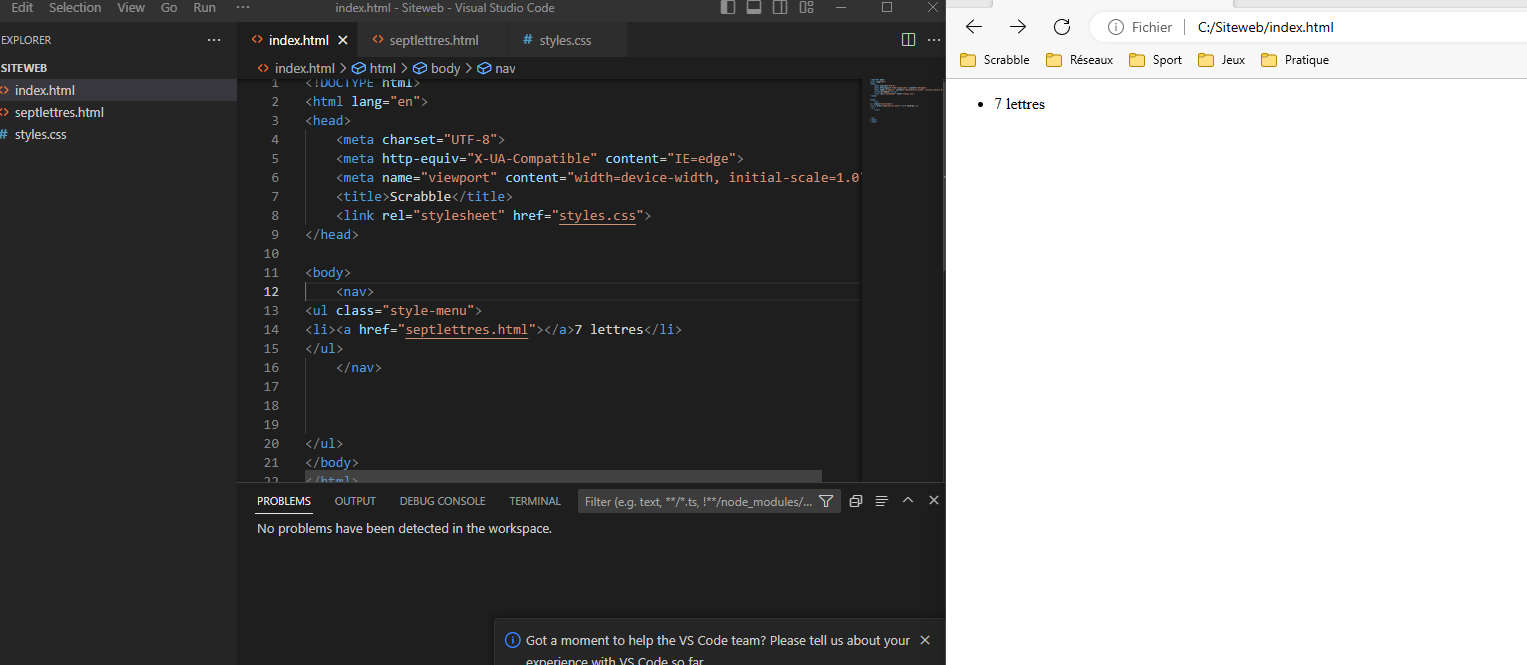Click the ul class="style-menu" code line

point(394,310)
